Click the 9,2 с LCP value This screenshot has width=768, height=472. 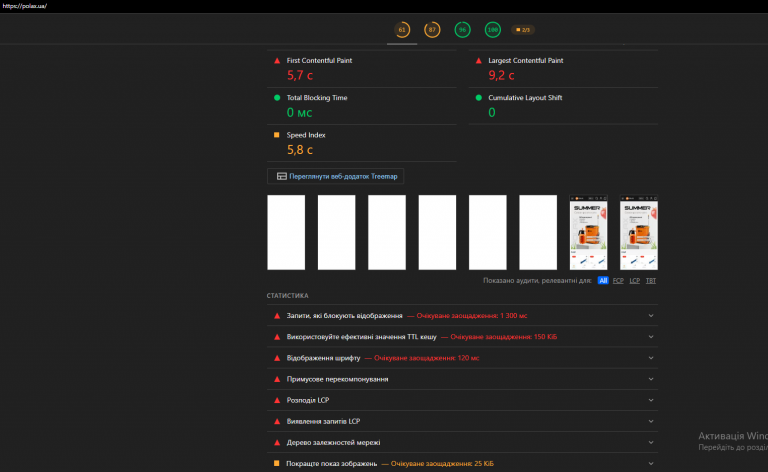point(501,75)
